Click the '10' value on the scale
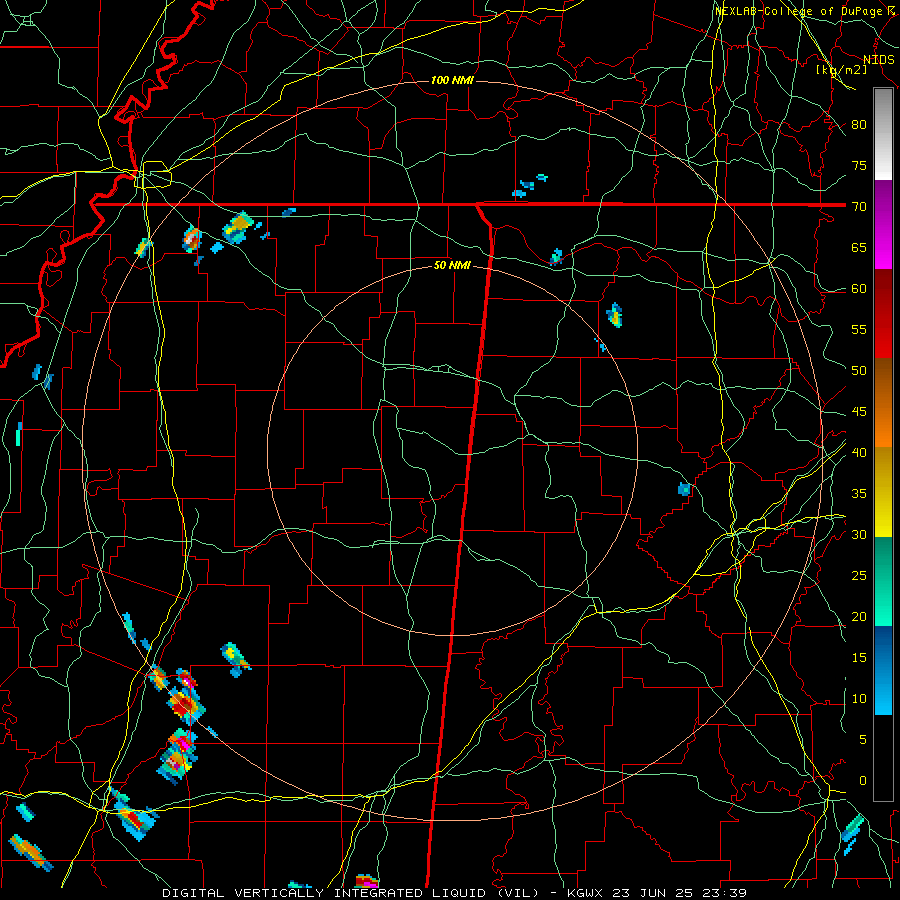Screen dimensions: 900x900 859,699
